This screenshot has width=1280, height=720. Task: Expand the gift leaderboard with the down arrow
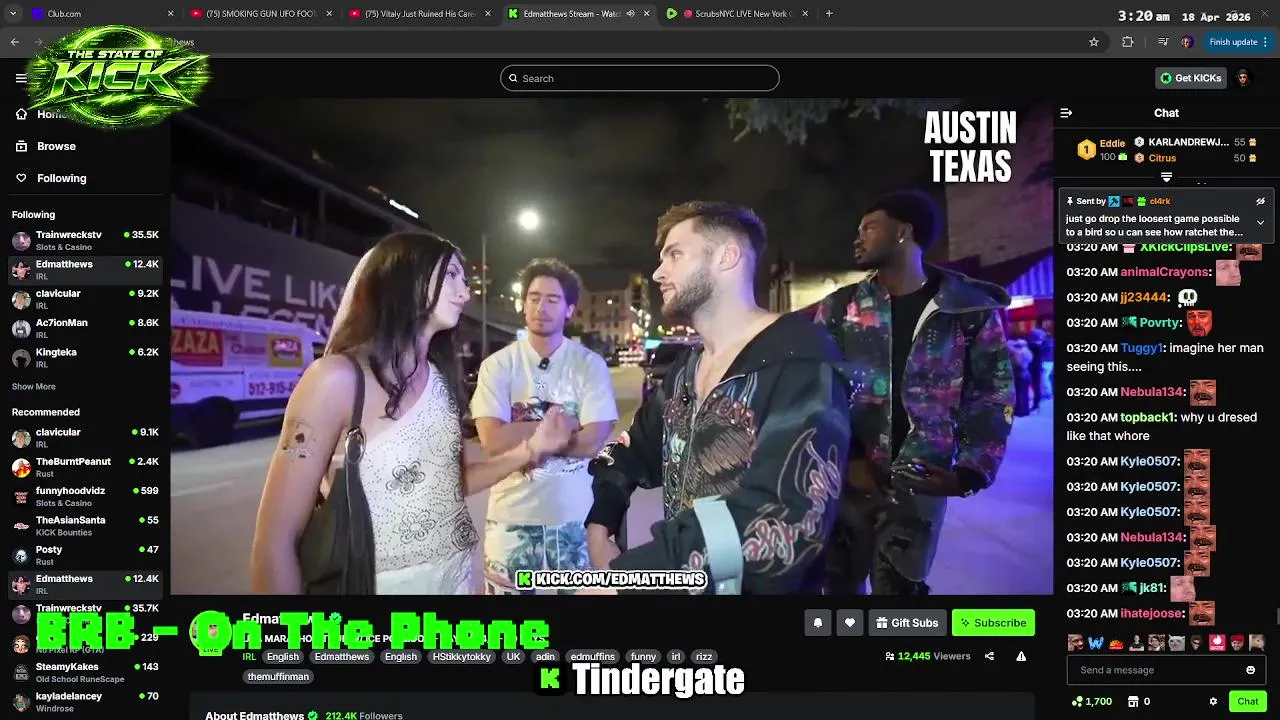tap(1166, 177)
